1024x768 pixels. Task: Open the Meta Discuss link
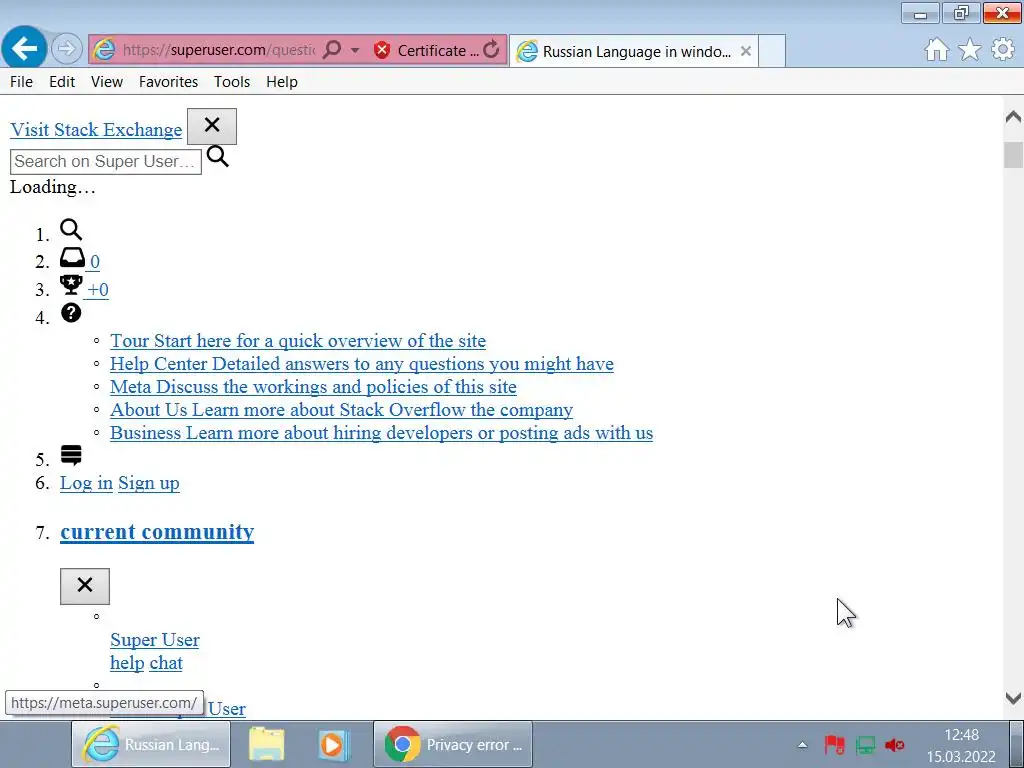pyautogui.click(x=313, y=387)
